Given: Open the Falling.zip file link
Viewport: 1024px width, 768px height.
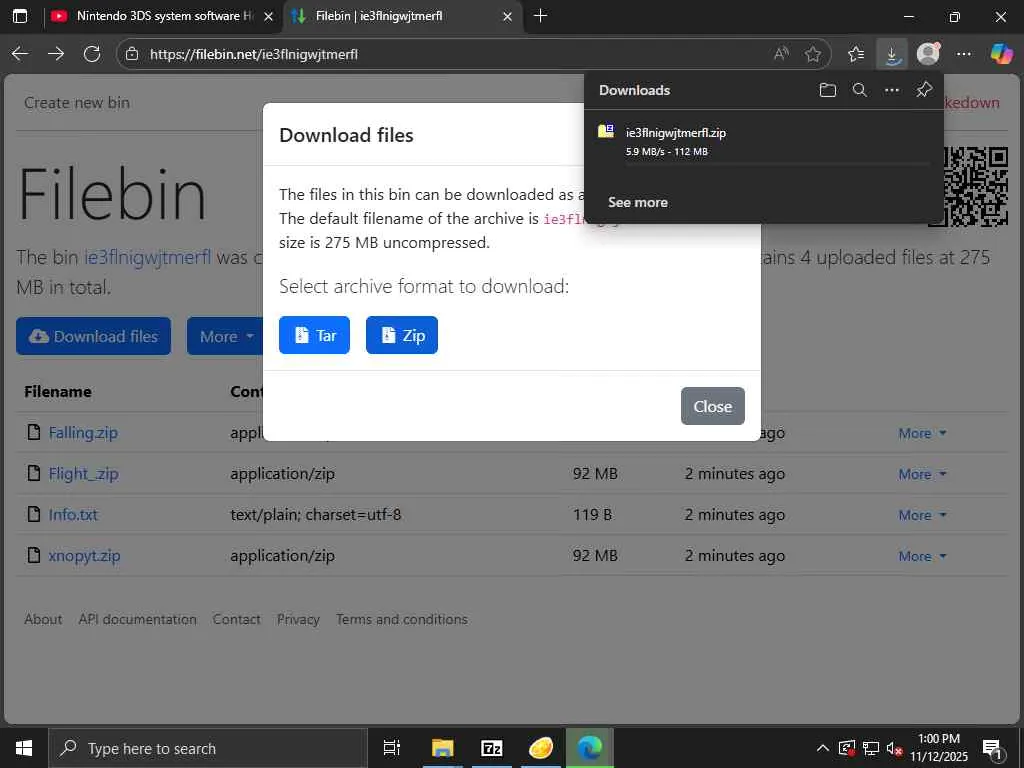Looking at the screenshot, I should (x=83, y=433).
